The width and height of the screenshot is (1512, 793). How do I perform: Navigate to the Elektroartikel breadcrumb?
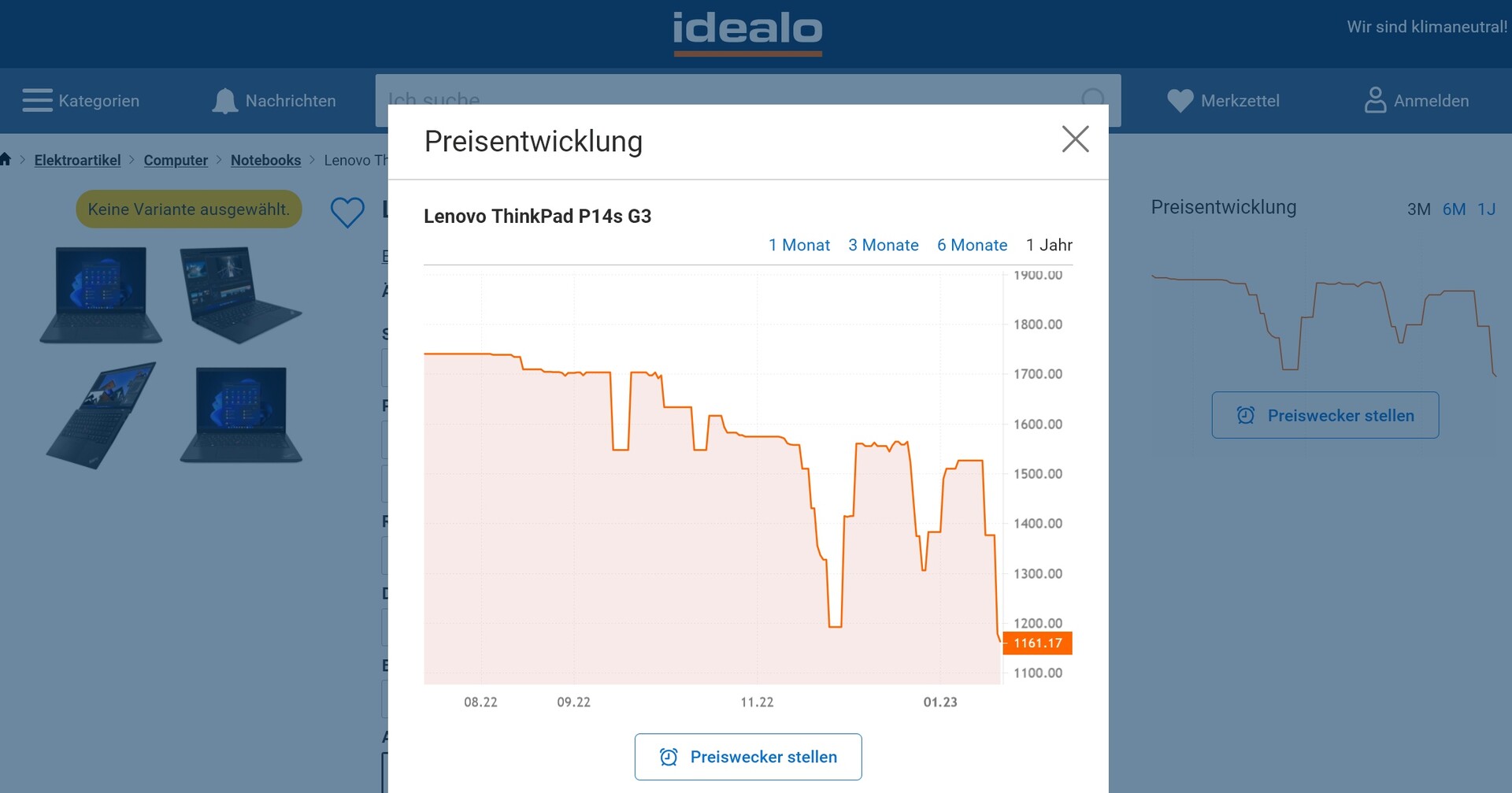tap(77, 161)
